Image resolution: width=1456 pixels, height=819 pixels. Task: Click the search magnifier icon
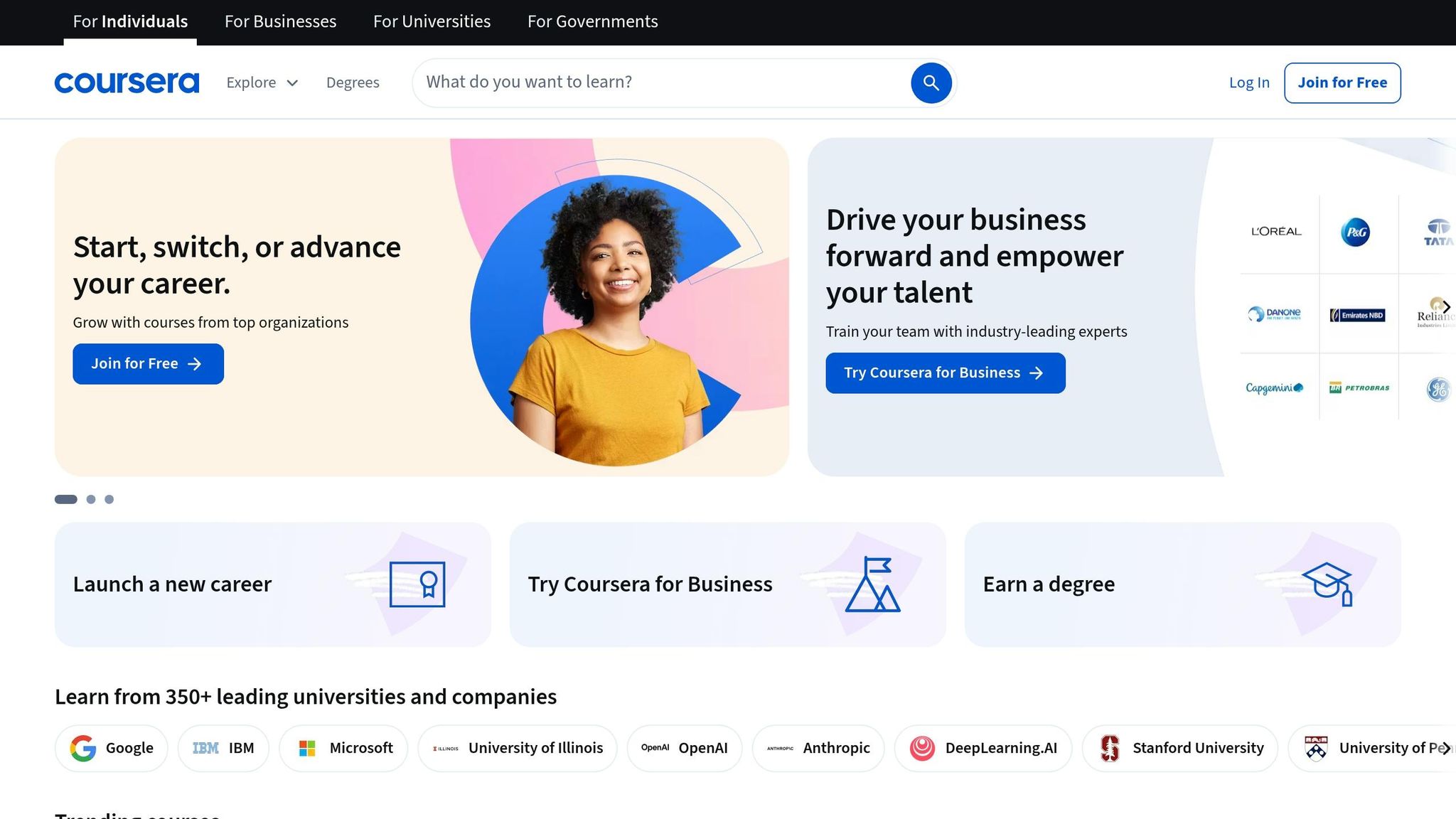coord(930,82)
